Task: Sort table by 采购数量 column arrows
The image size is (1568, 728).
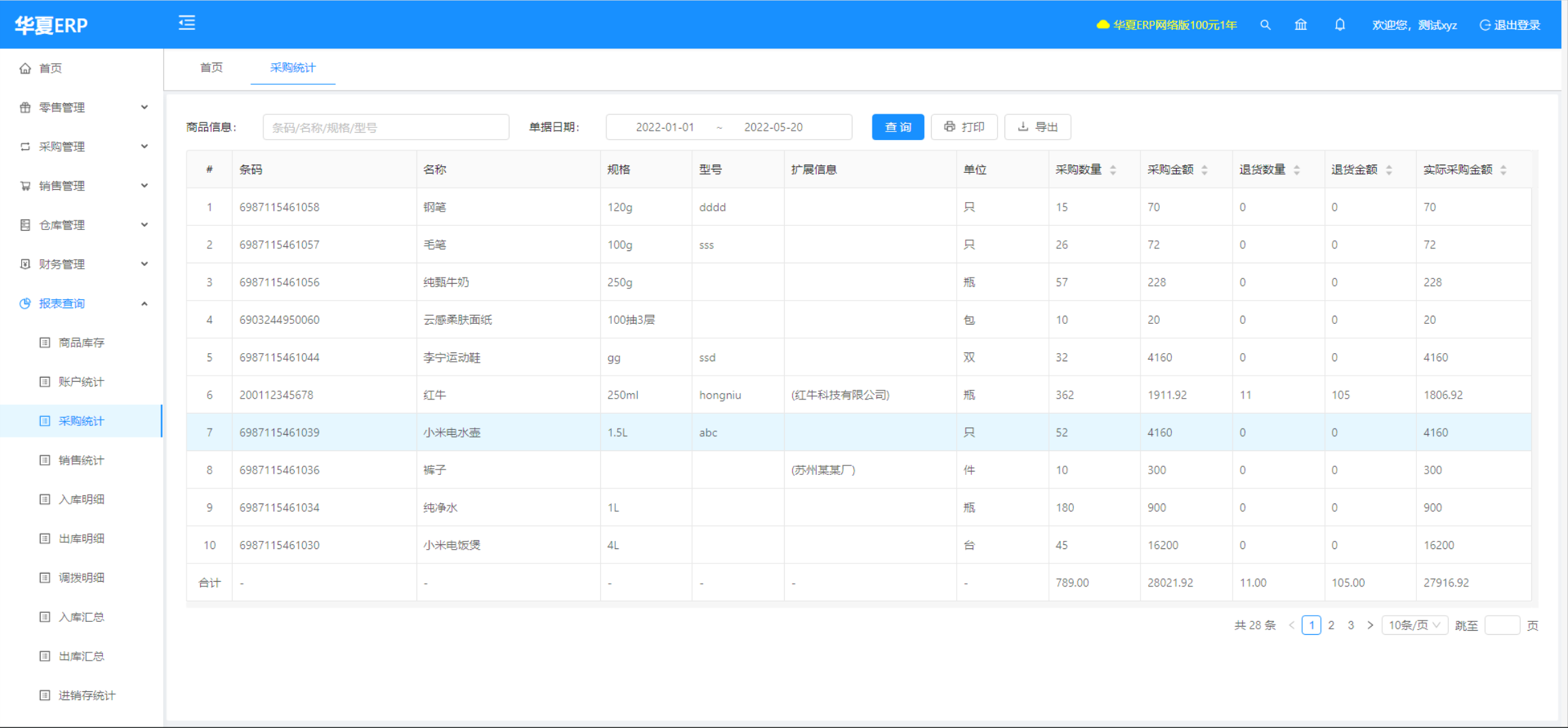Action: [1113, 170]
